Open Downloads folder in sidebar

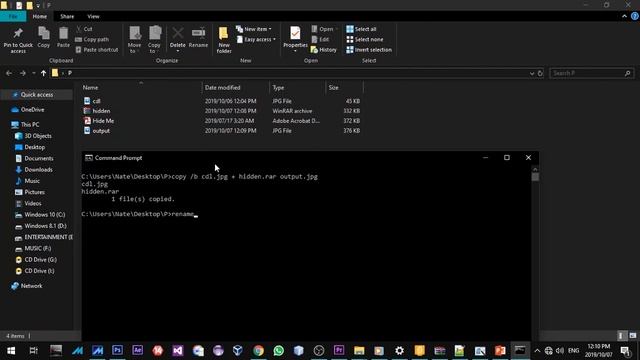[x=38, y=169]
